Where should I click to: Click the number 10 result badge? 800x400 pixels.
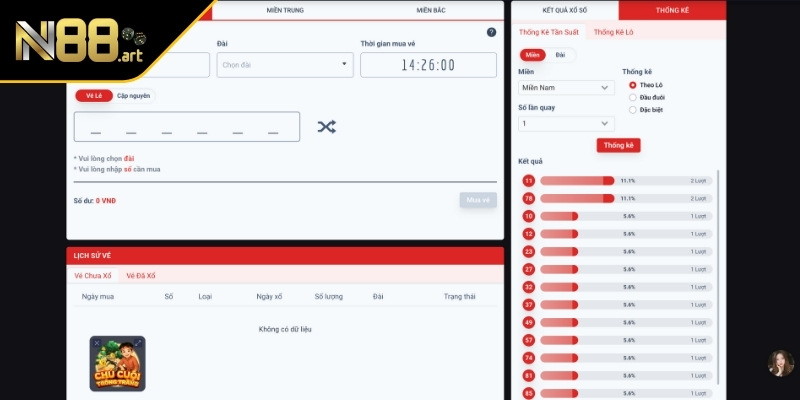pos(529,216)
